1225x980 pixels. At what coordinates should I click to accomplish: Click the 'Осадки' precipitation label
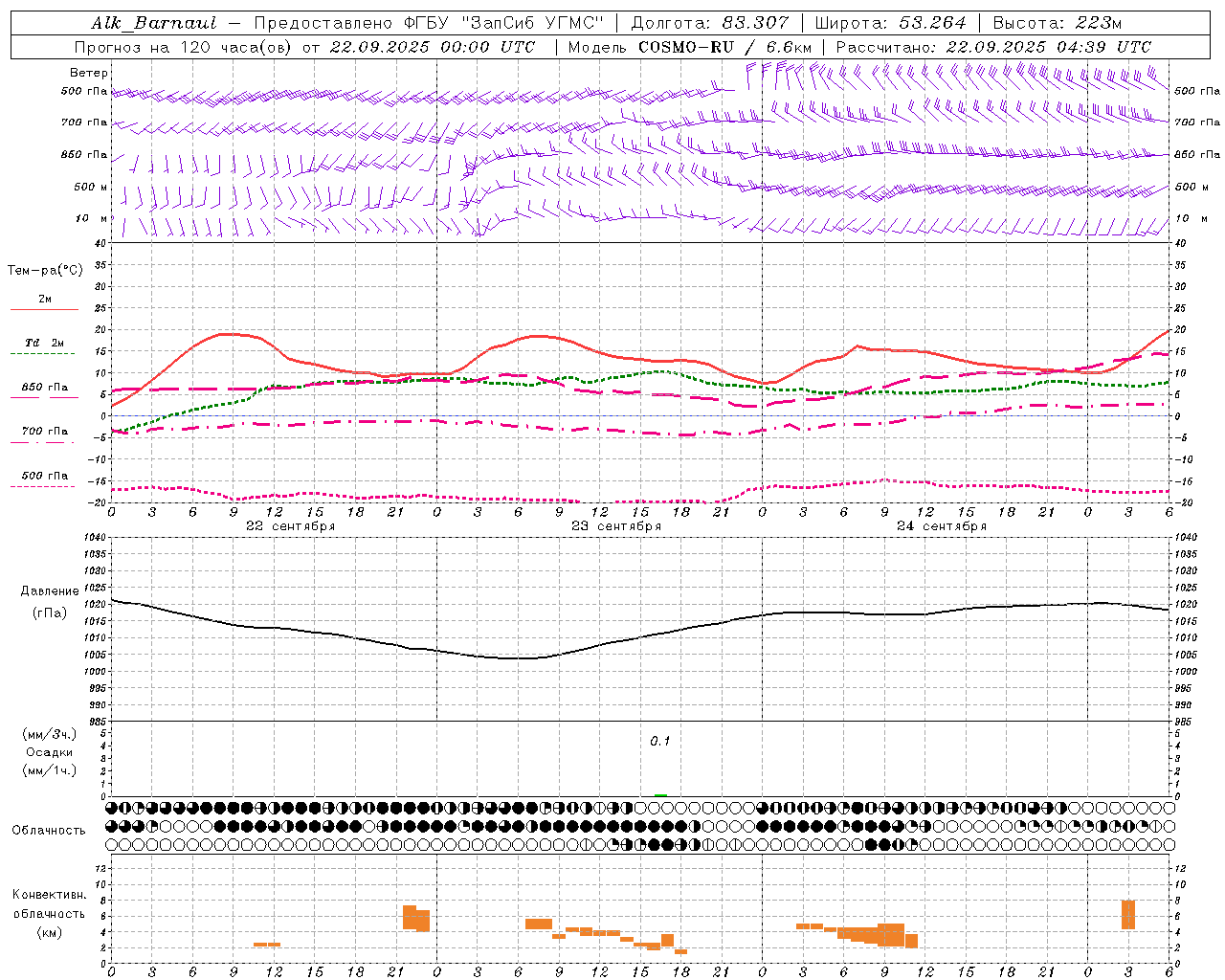coord(50,752)
